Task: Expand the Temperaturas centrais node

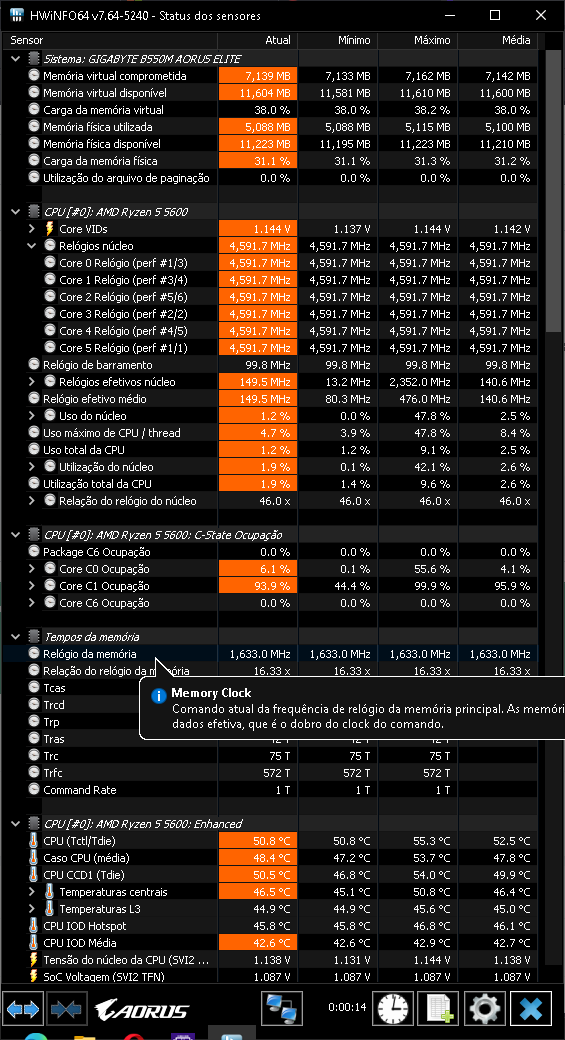Action: tap(32, 891)
